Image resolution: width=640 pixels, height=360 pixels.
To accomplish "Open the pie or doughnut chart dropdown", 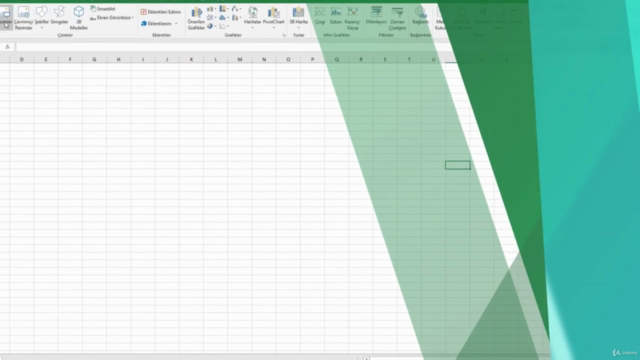I will [211, 26].
